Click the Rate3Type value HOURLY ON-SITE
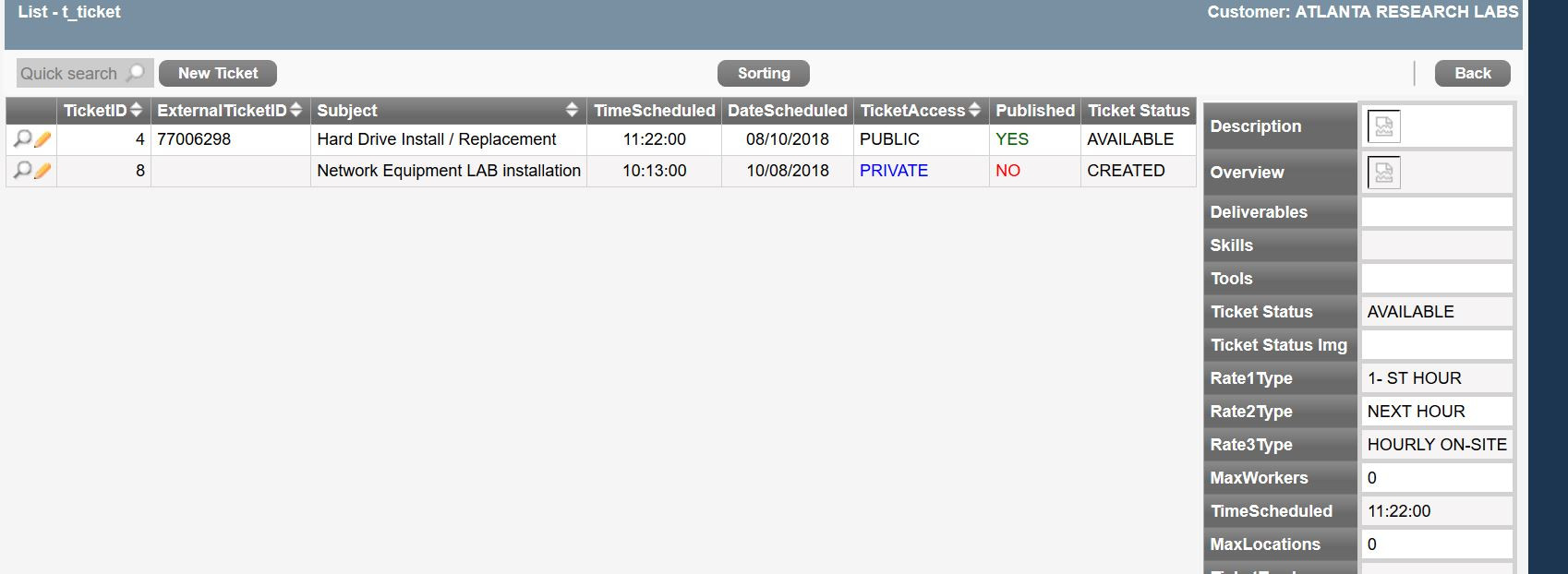The image size is (1568, 574). (1437, 445)
